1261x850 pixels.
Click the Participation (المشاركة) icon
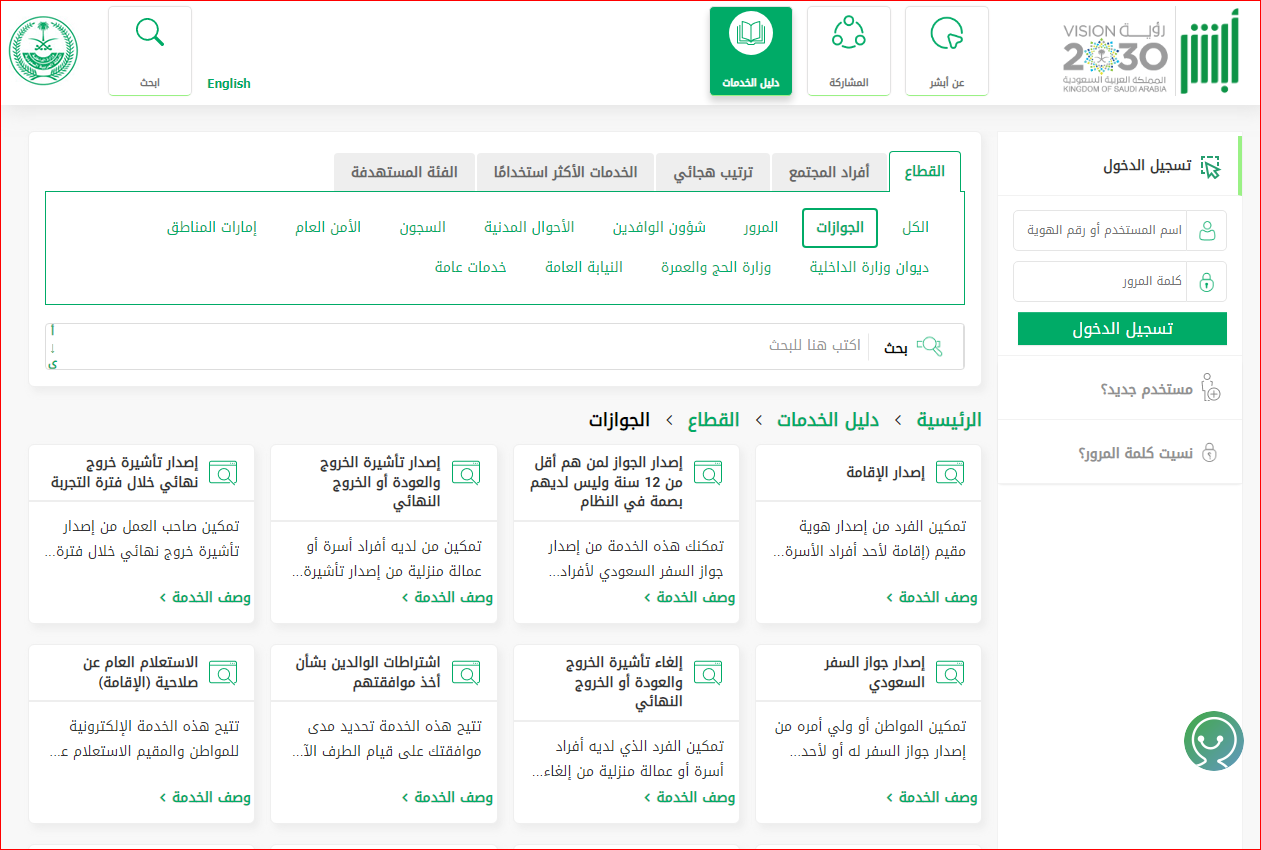848,34
